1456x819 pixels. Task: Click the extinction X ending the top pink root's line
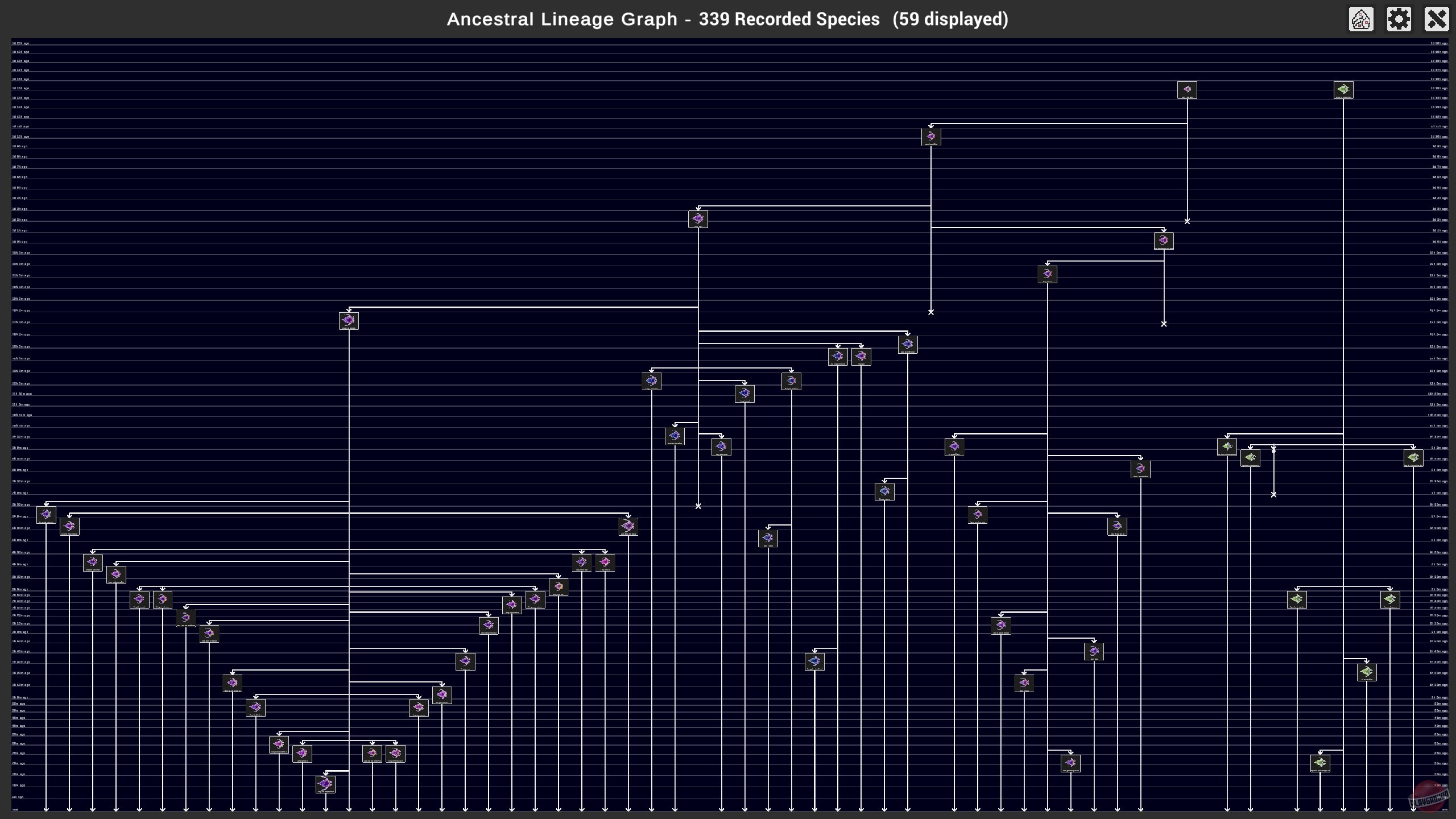coord(1187,221)
